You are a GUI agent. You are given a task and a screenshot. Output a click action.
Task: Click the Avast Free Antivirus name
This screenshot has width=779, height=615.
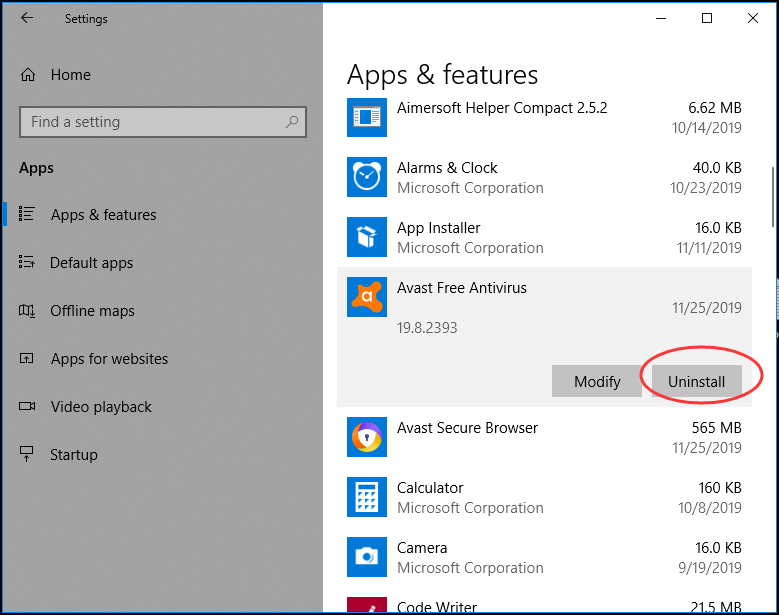462,288
